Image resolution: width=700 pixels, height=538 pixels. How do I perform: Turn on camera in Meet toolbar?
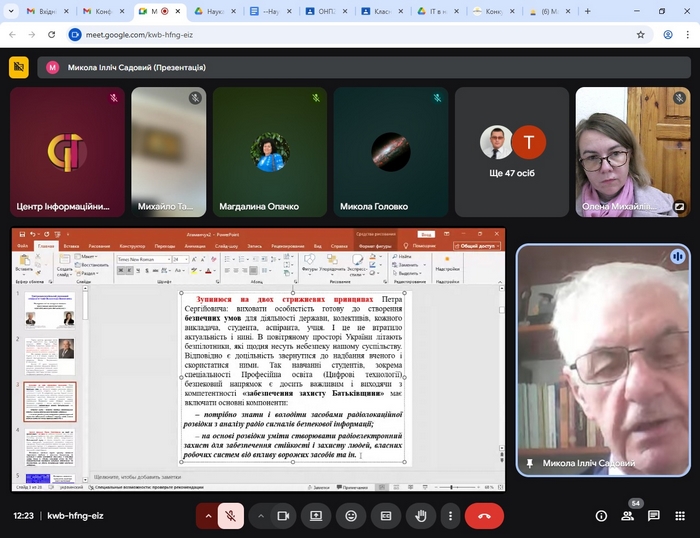283,516
